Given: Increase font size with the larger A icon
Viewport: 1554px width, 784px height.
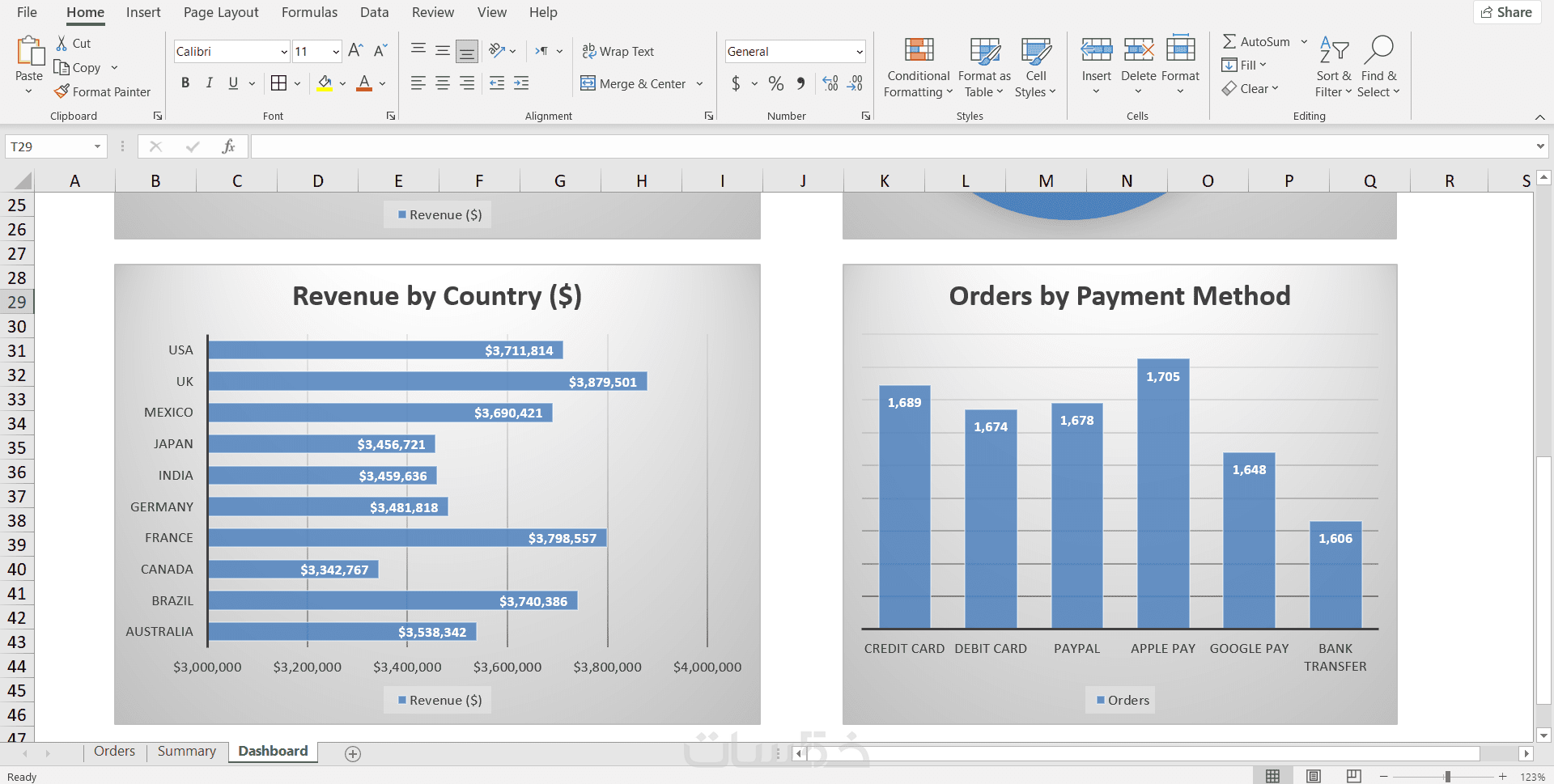Looking at the screenshot, I should (x=355, y=51).
